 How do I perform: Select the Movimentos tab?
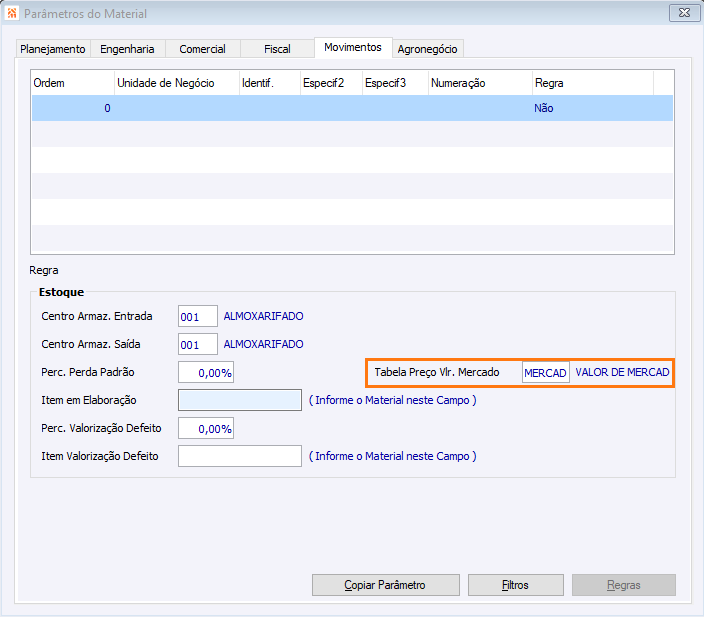click(353, 48)
